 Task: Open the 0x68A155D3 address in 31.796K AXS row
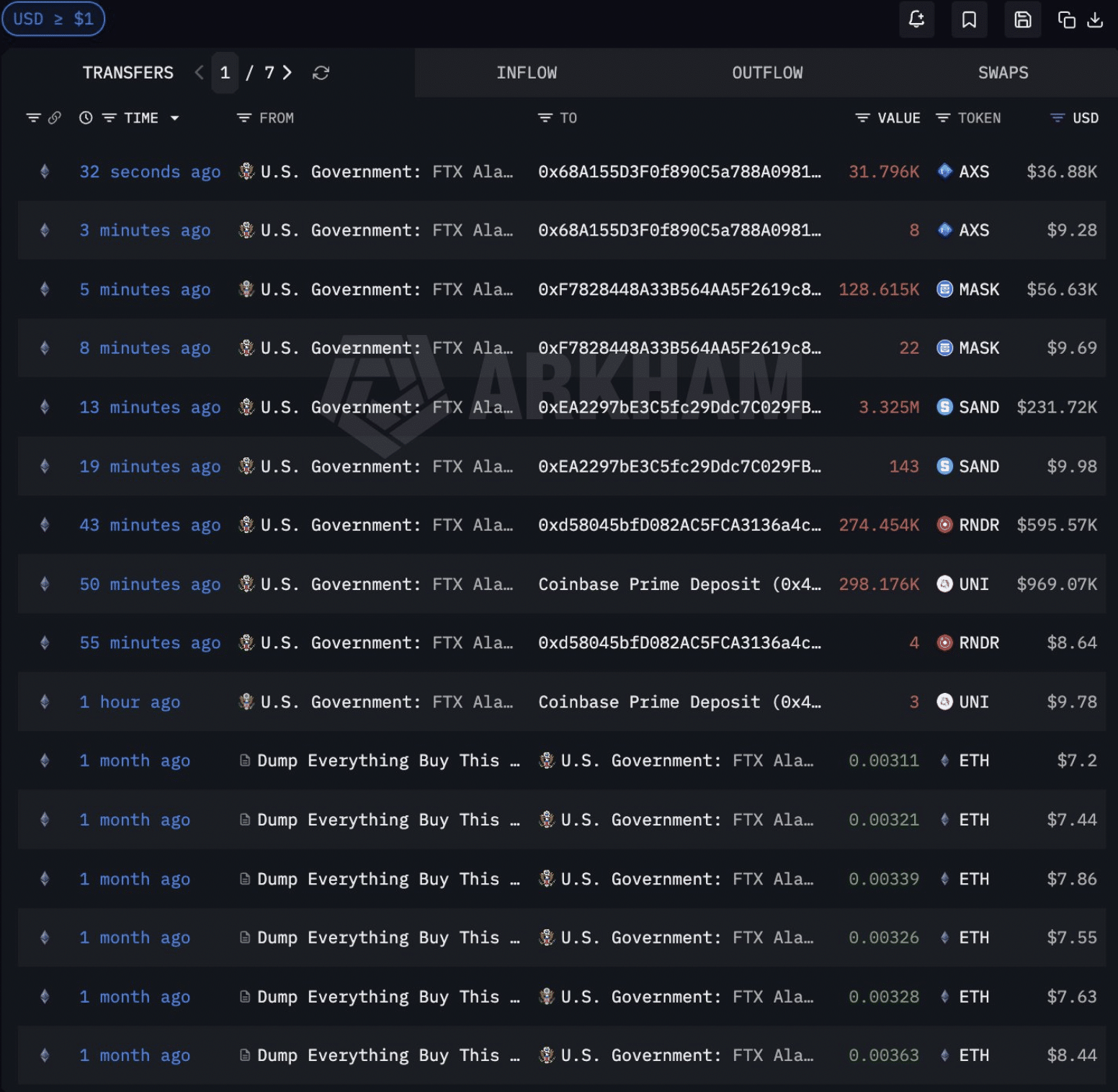679,171
